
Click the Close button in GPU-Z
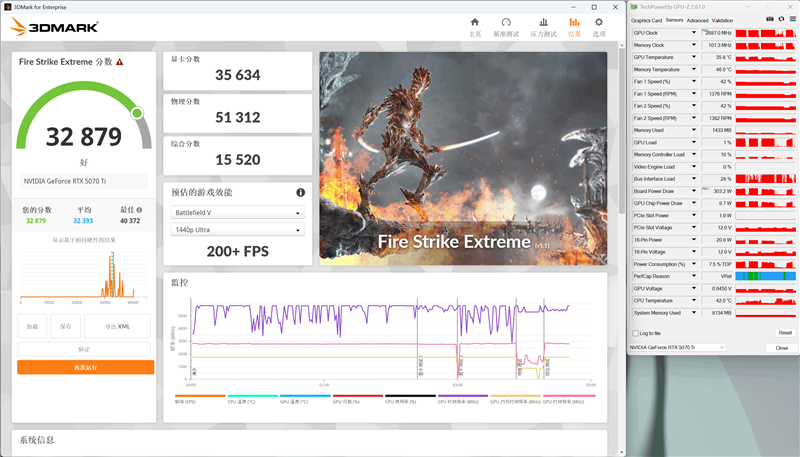(782, 348)
